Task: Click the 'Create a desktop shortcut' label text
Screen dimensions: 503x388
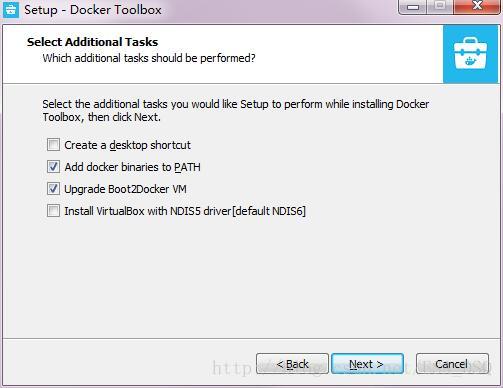Action: pyautogui.click(x=127, y=145)
